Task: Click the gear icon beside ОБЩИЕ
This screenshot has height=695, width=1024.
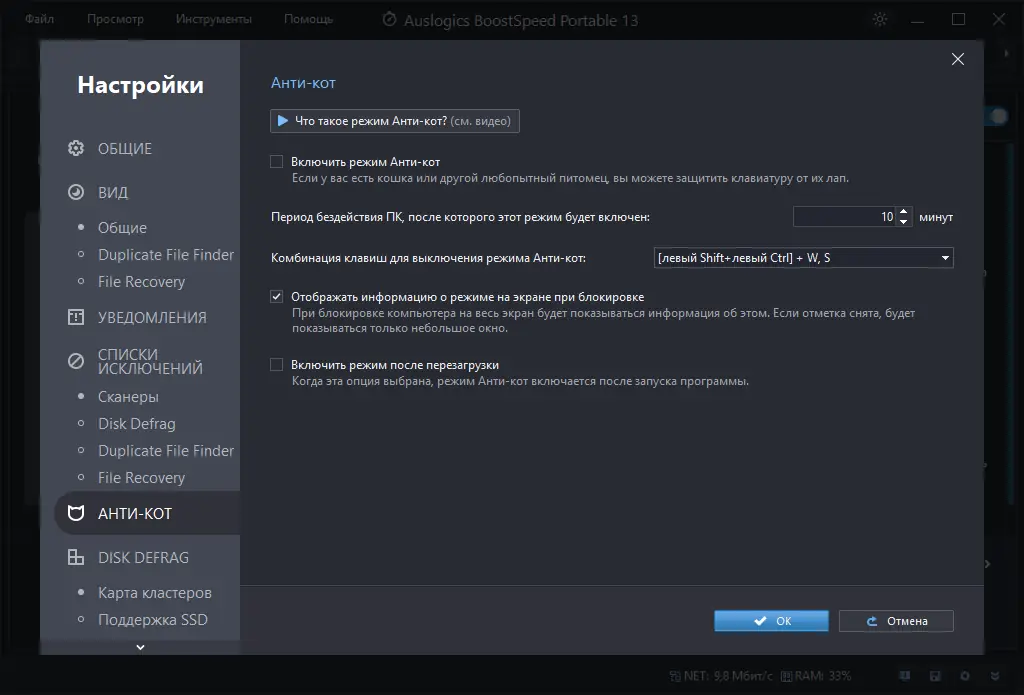Action: [x=76, y=149]
